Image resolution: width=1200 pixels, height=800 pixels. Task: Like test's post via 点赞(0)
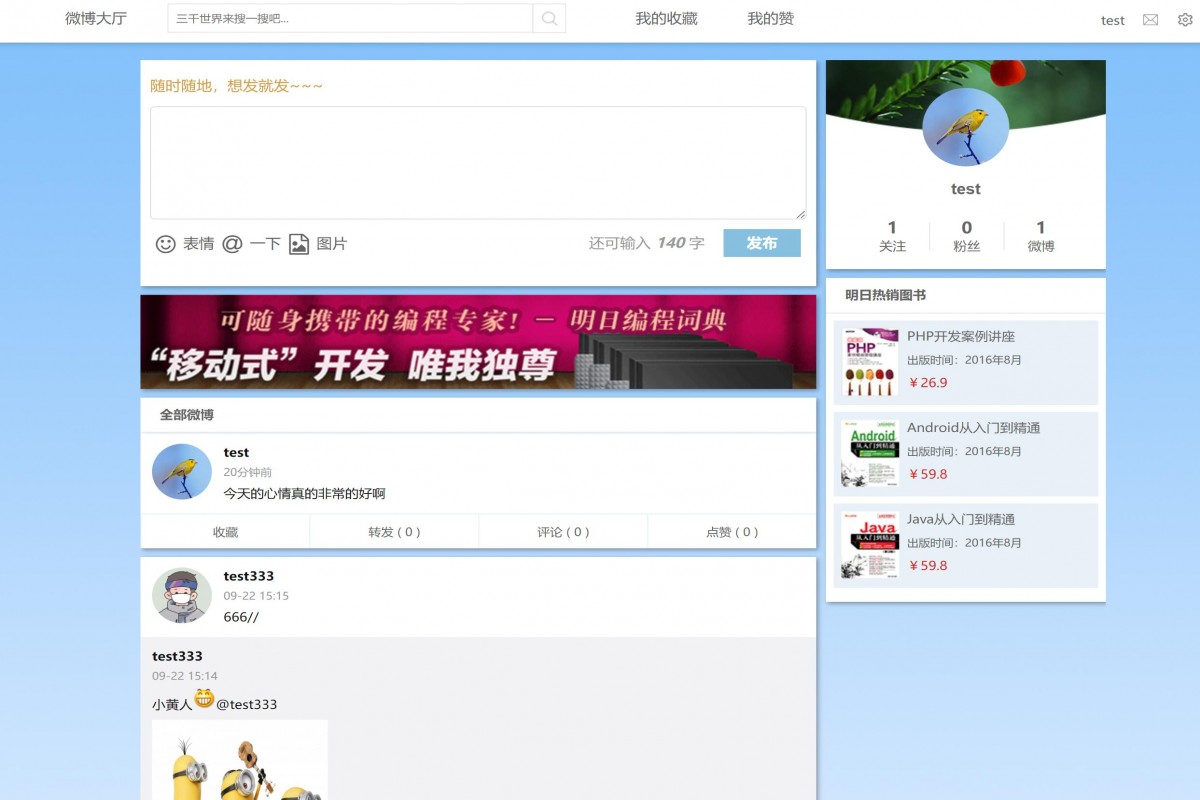coord(731,531)
